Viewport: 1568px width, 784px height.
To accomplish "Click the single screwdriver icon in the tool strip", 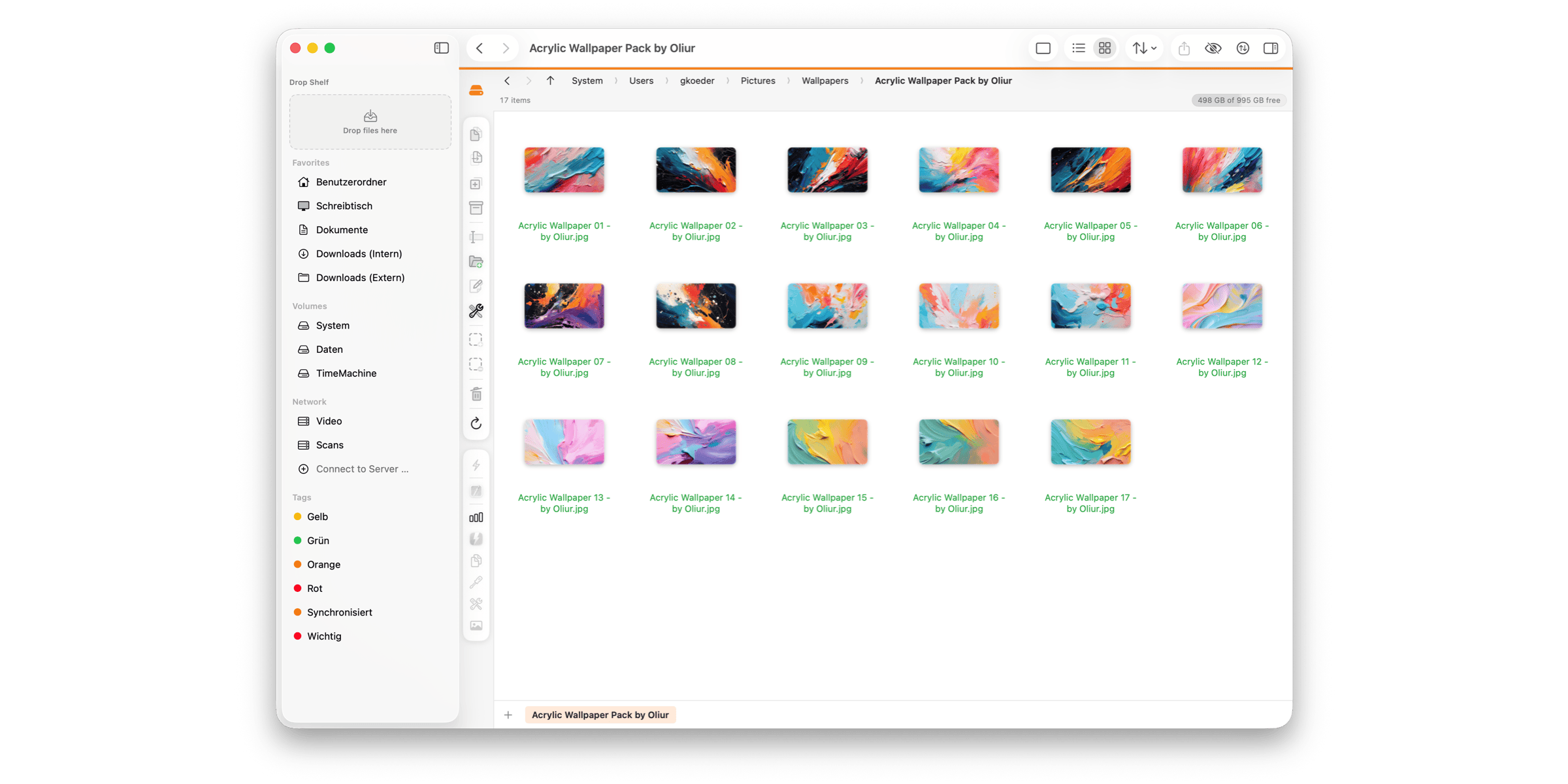I will click(x=476, y=582).
